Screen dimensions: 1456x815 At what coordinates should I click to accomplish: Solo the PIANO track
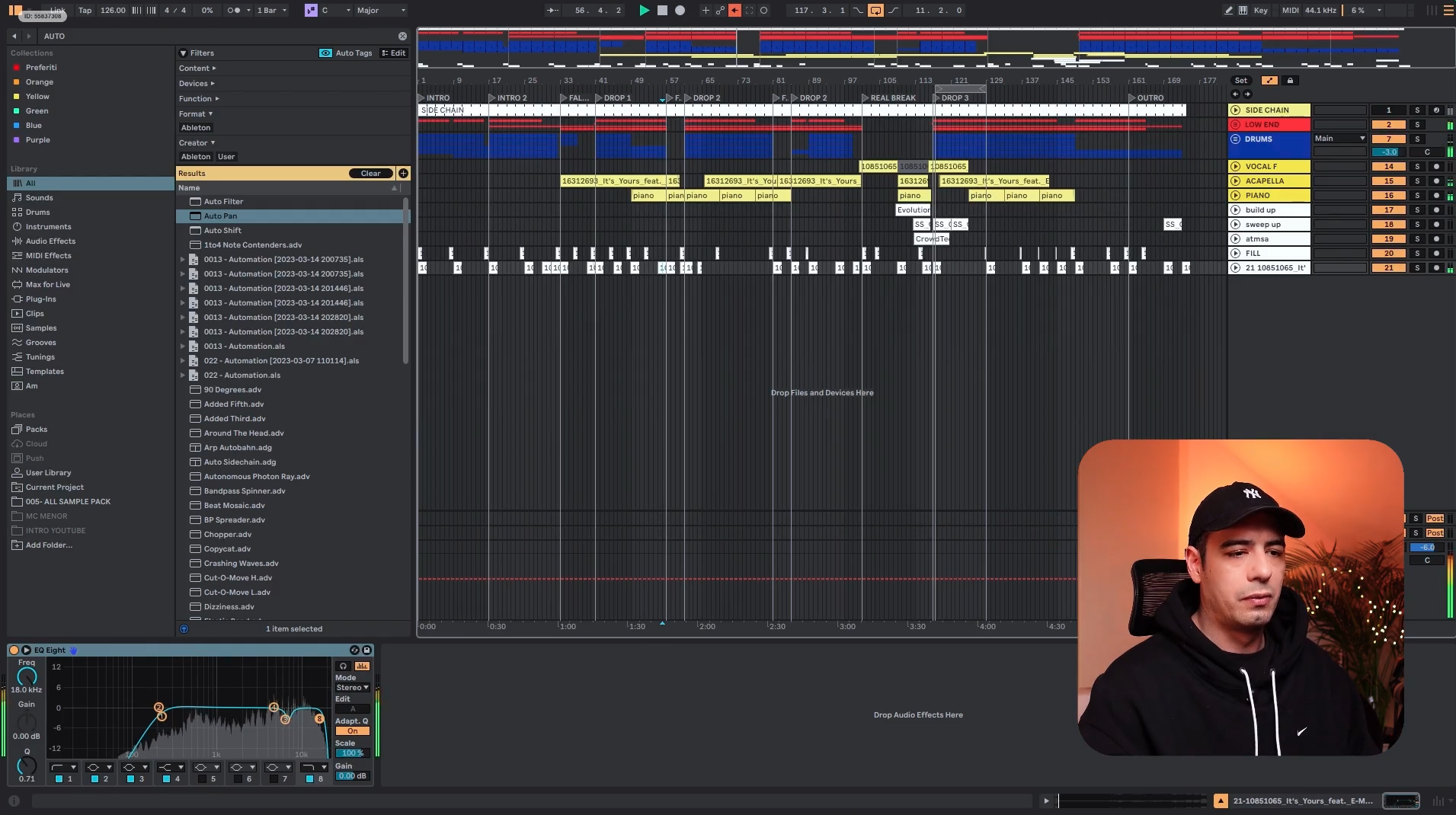[x=1417, y=196]
